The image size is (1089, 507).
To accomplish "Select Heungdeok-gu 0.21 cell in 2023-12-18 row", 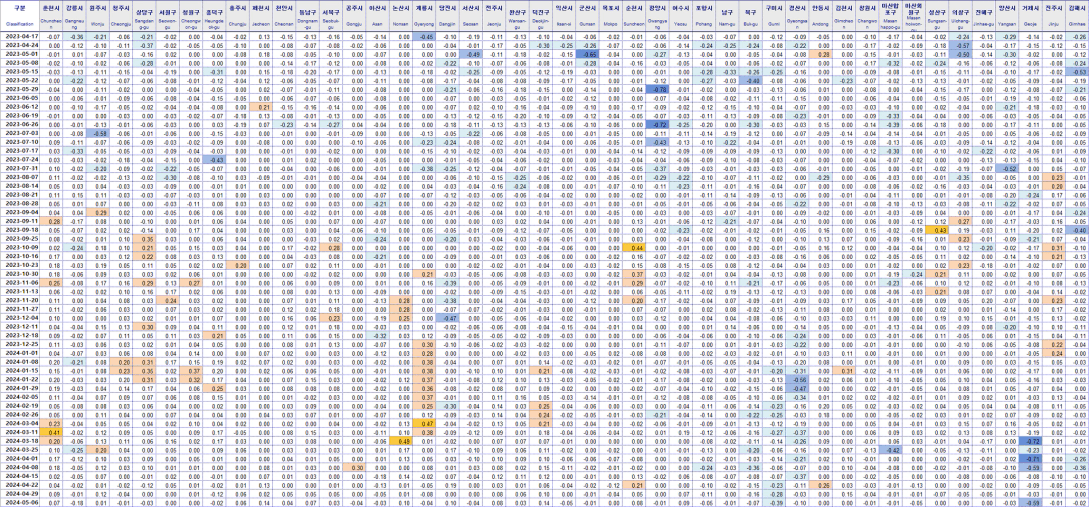I will pyautogui.click(x=216, y=335).
